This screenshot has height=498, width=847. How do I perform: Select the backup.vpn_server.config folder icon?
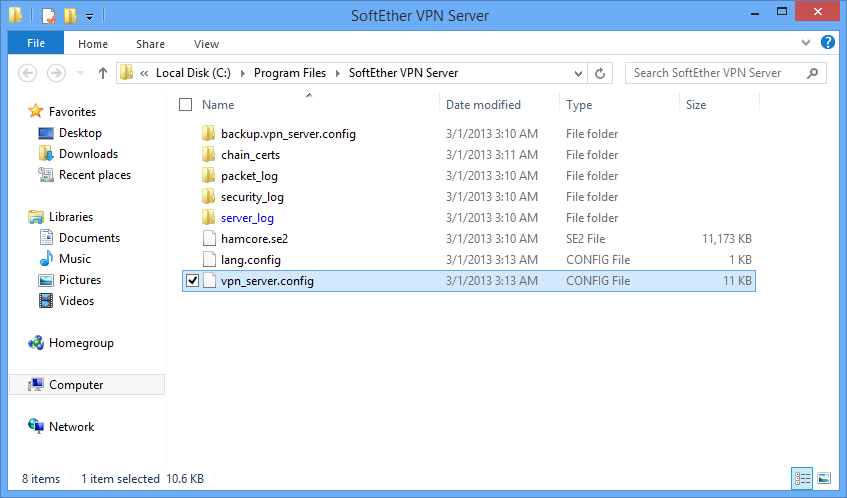[209, 133]
